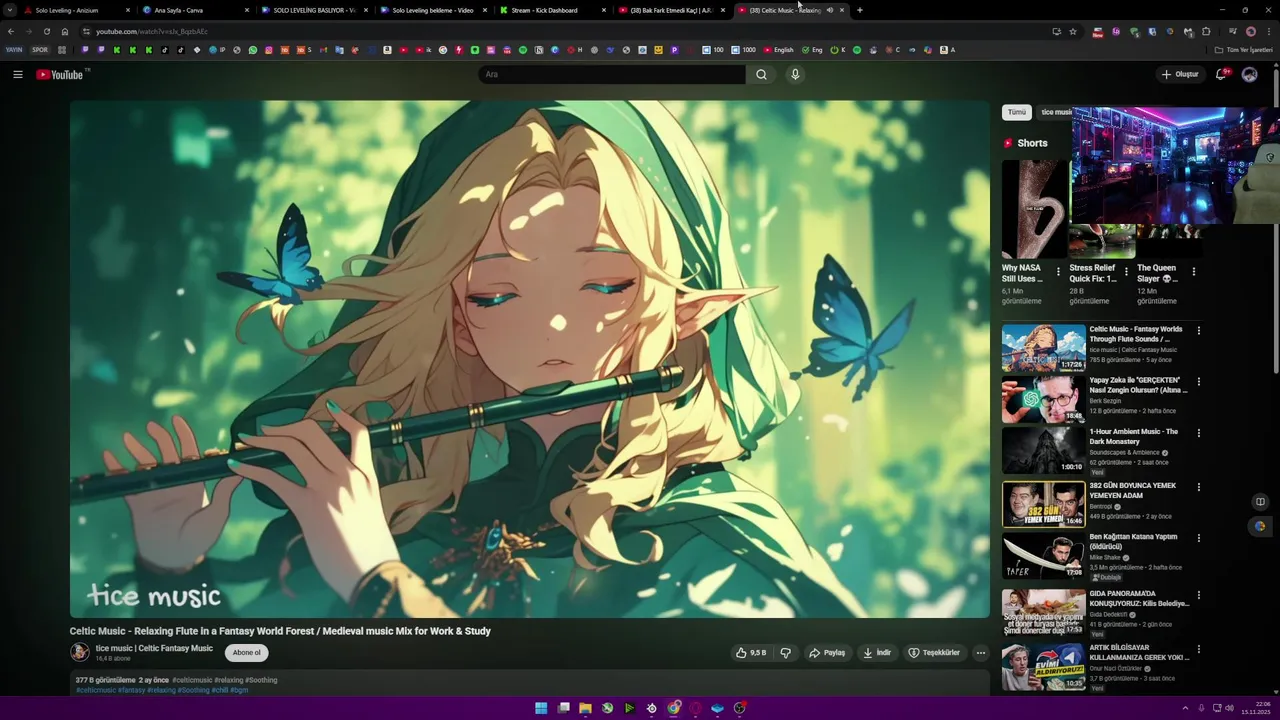Expand the video description box

(530, 685)
